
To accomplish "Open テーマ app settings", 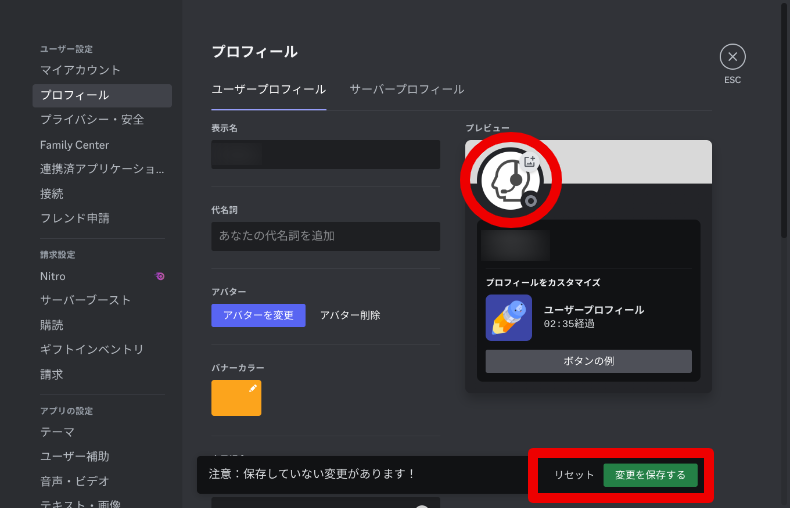I will pyautogui.click(x=102, y=432).
